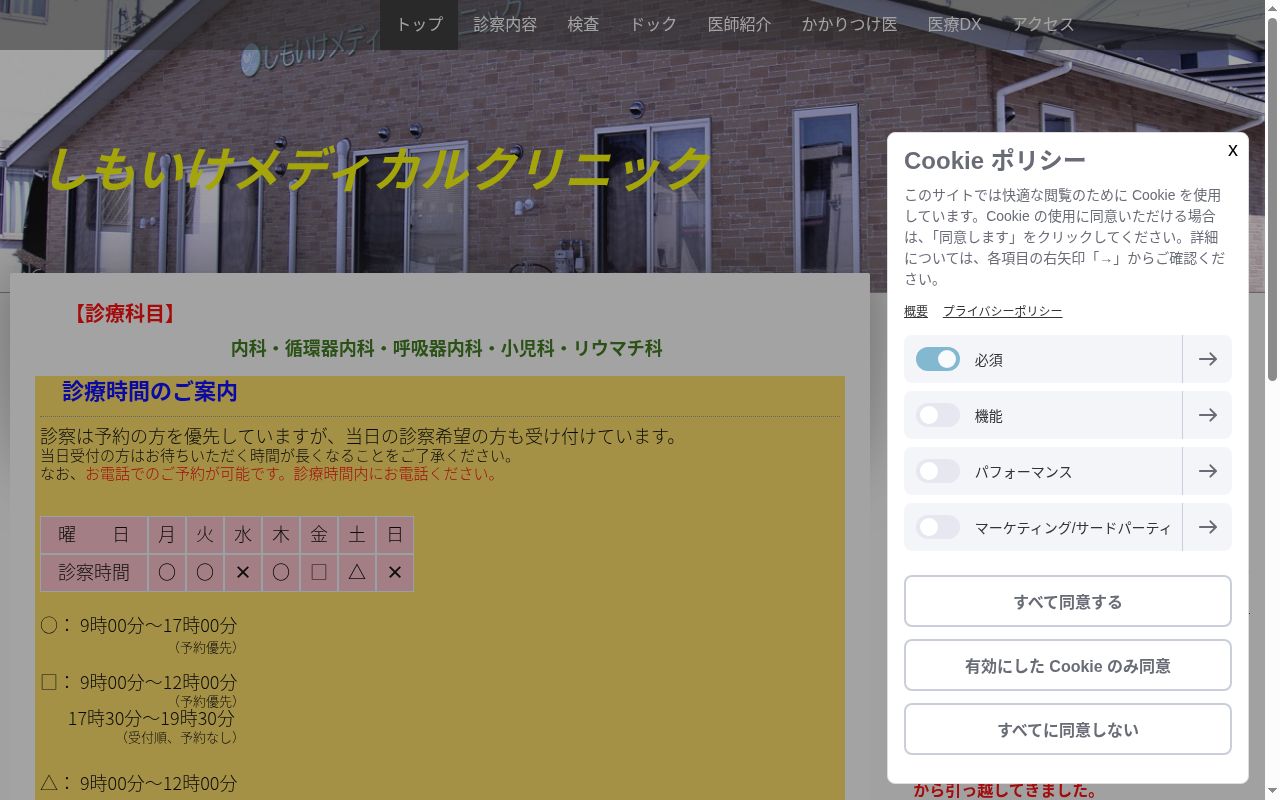Image resolution: width=1280 pixels, height=800 pixels.
Task: Click the 月 column header cell
Action: tap(167, 535)
